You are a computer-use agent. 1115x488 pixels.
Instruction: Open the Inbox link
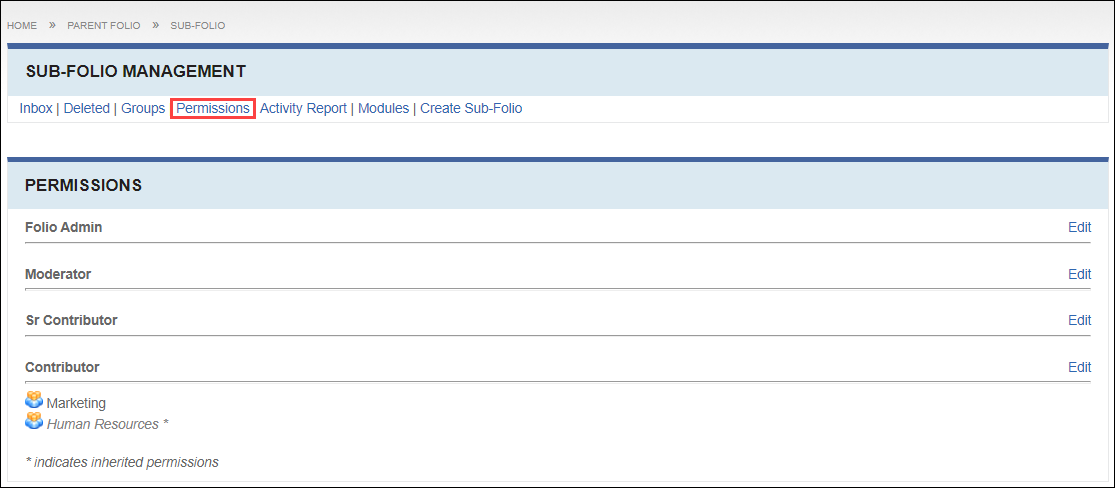point(36,109)
